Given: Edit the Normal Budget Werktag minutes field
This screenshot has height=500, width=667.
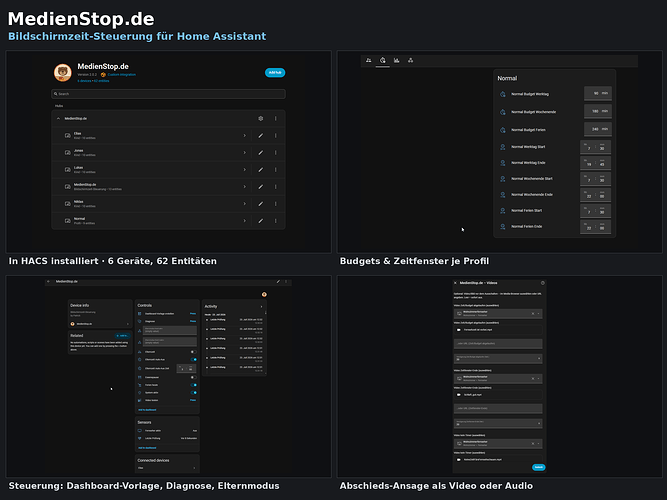Looking at the screenshot, I should (598, 93).
